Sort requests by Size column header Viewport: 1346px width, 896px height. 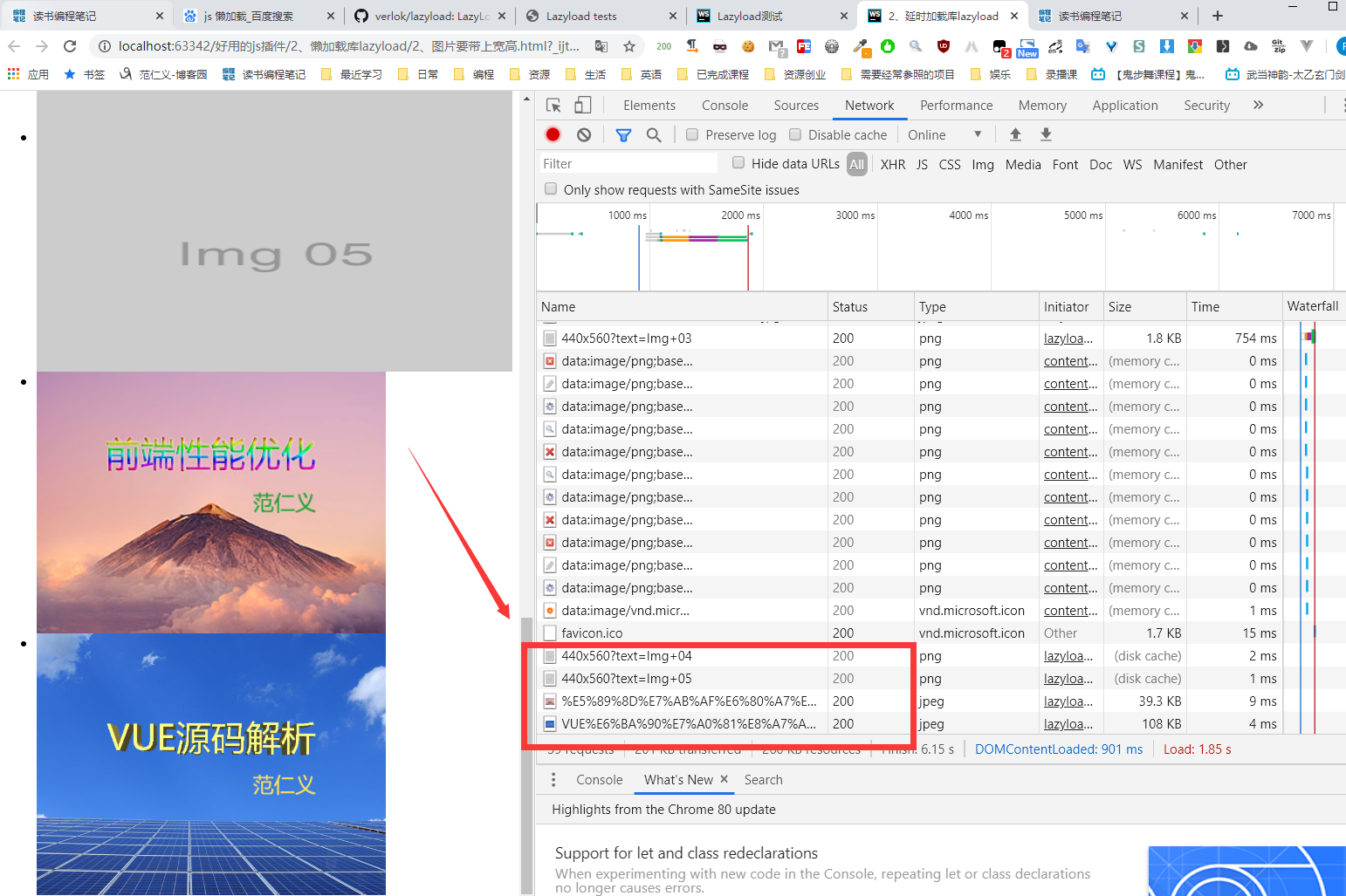(x=1145, y=306)
